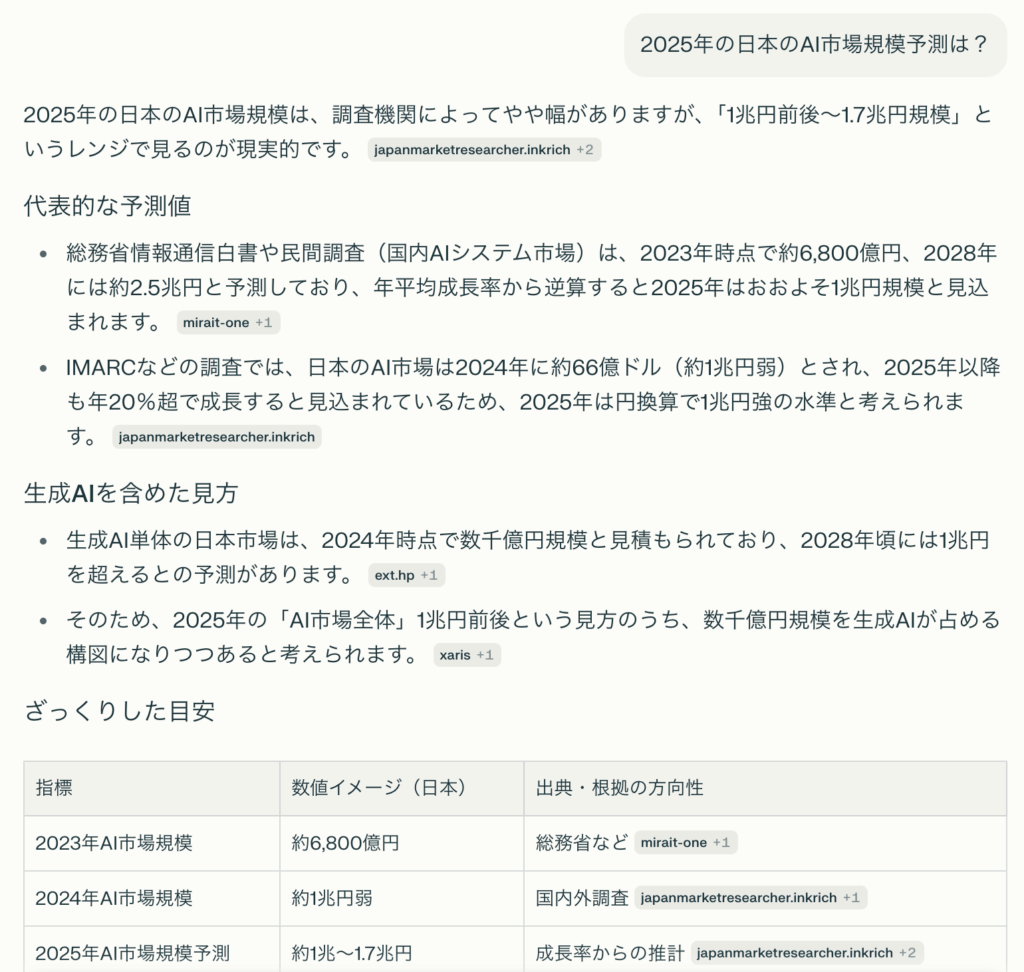
Task: Click the 2025年AI市場規模予測 row label
Action: (x=132, y=953)
